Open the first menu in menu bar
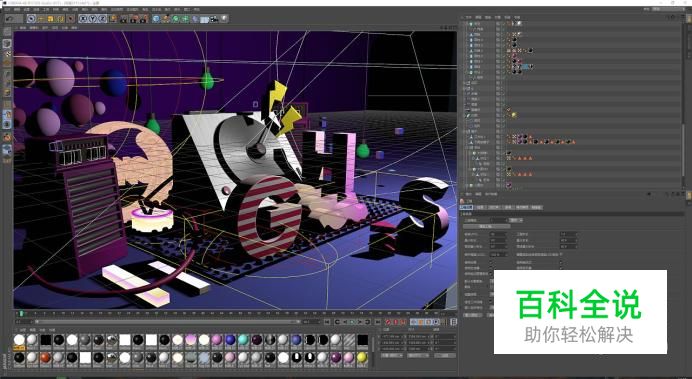This screenshot has width=692, height=379. click(6, 9)
